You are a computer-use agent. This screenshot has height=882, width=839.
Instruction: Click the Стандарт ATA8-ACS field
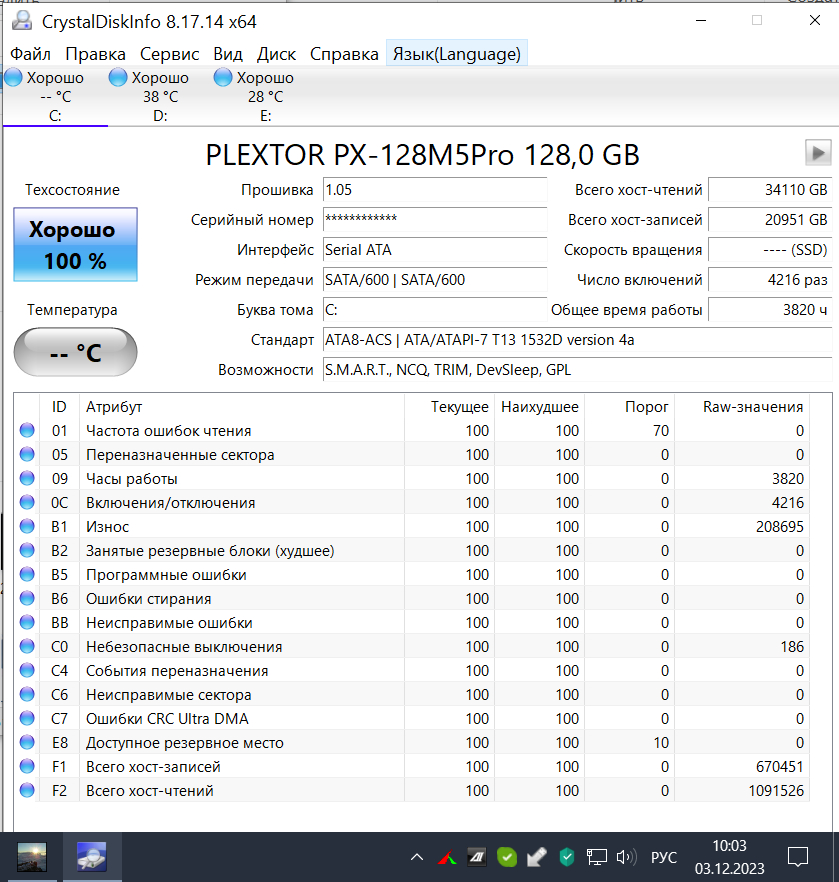pyautogui.click(x=578, y=340)
